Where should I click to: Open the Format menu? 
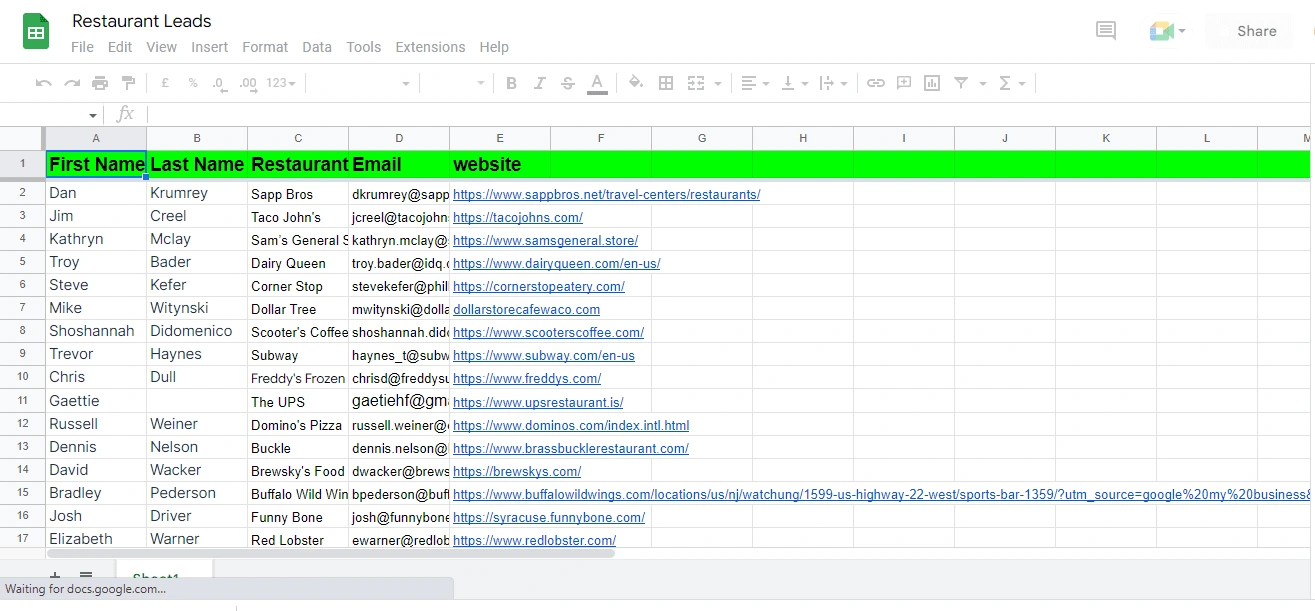pyautogui.click(x=265, y=47)
